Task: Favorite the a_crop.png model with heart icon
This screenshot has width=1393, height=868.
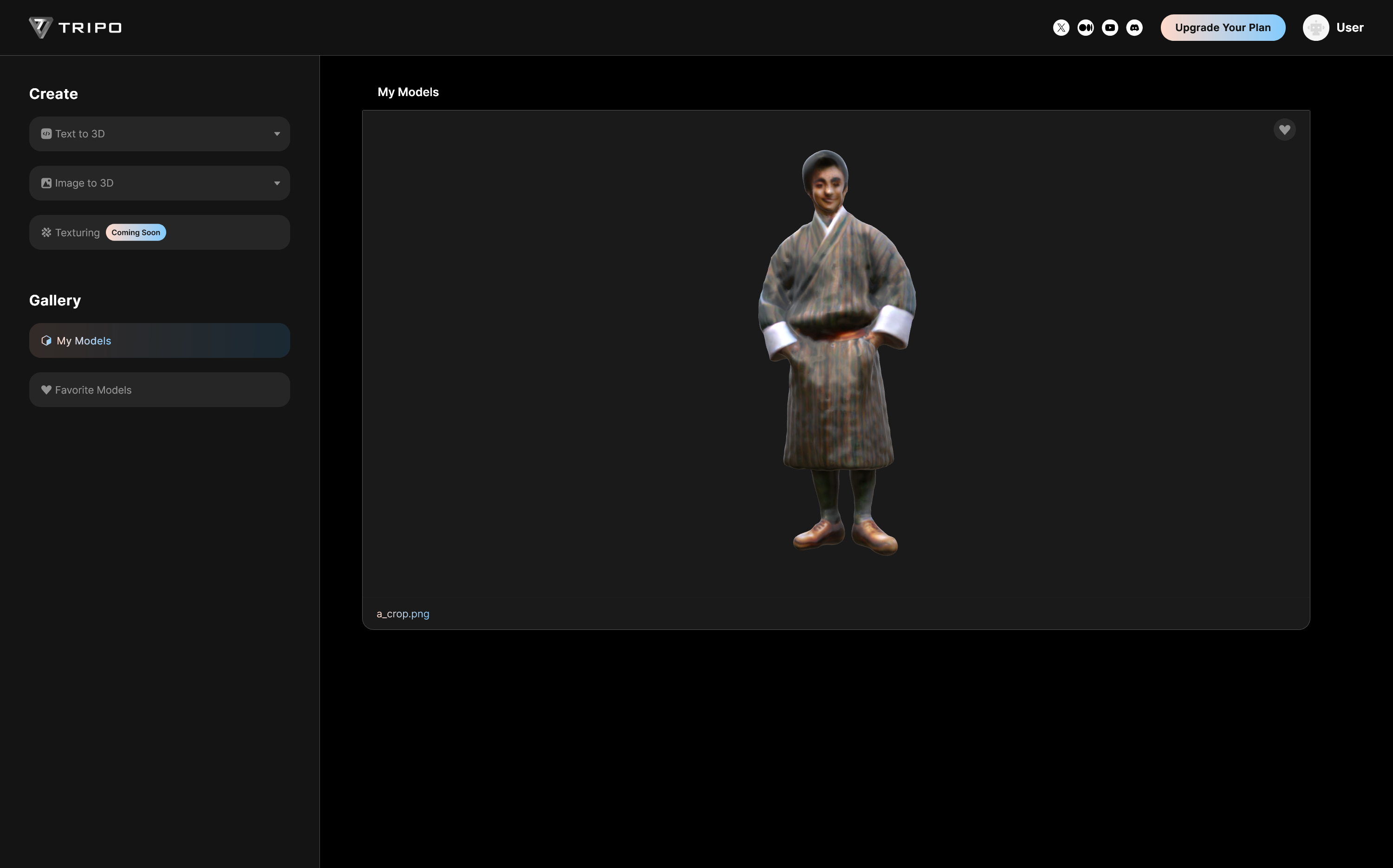Action: click(x=1284, y=130)
